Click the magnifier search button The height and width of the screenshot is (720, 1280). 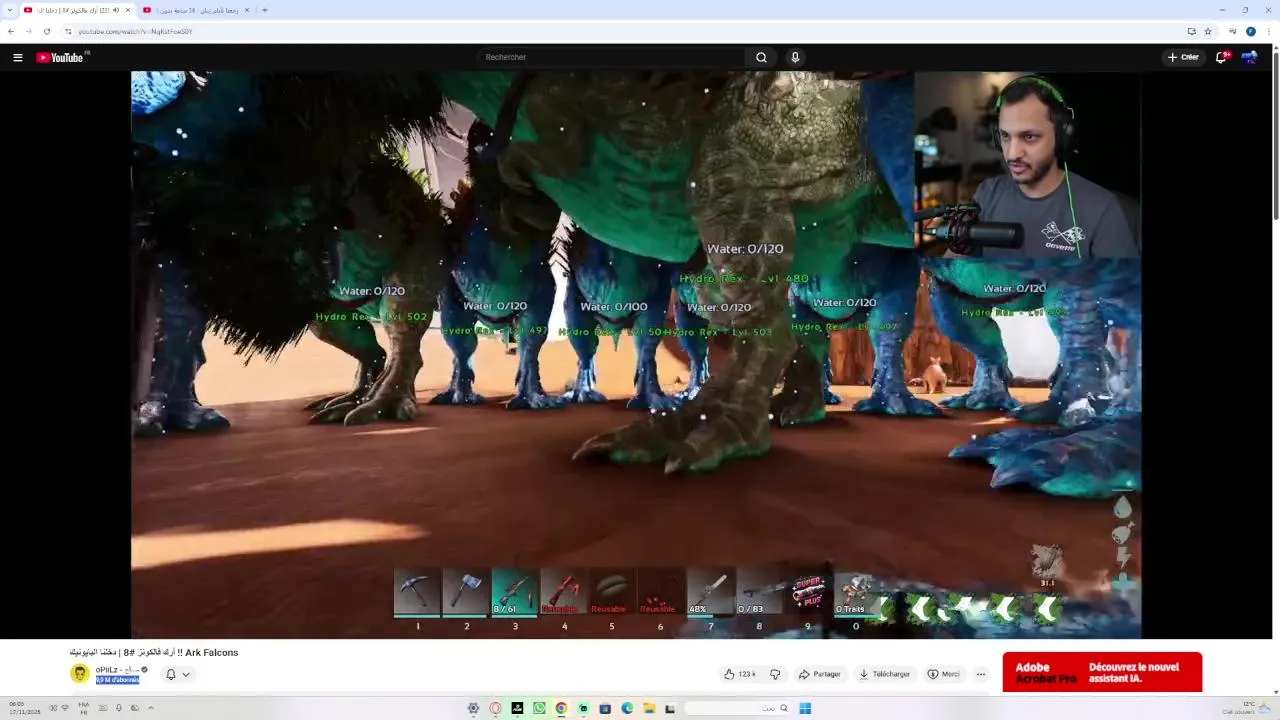tap(761, 57)
